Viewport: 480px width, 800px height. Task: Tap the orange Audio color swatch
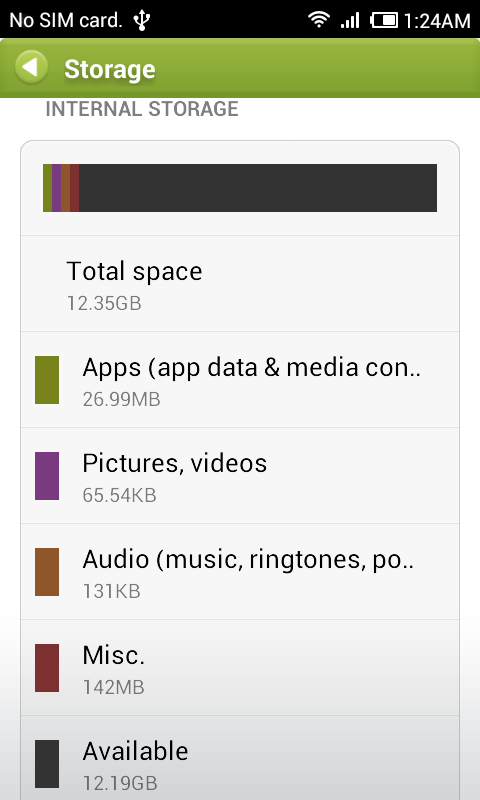click(x=47, y=571)
